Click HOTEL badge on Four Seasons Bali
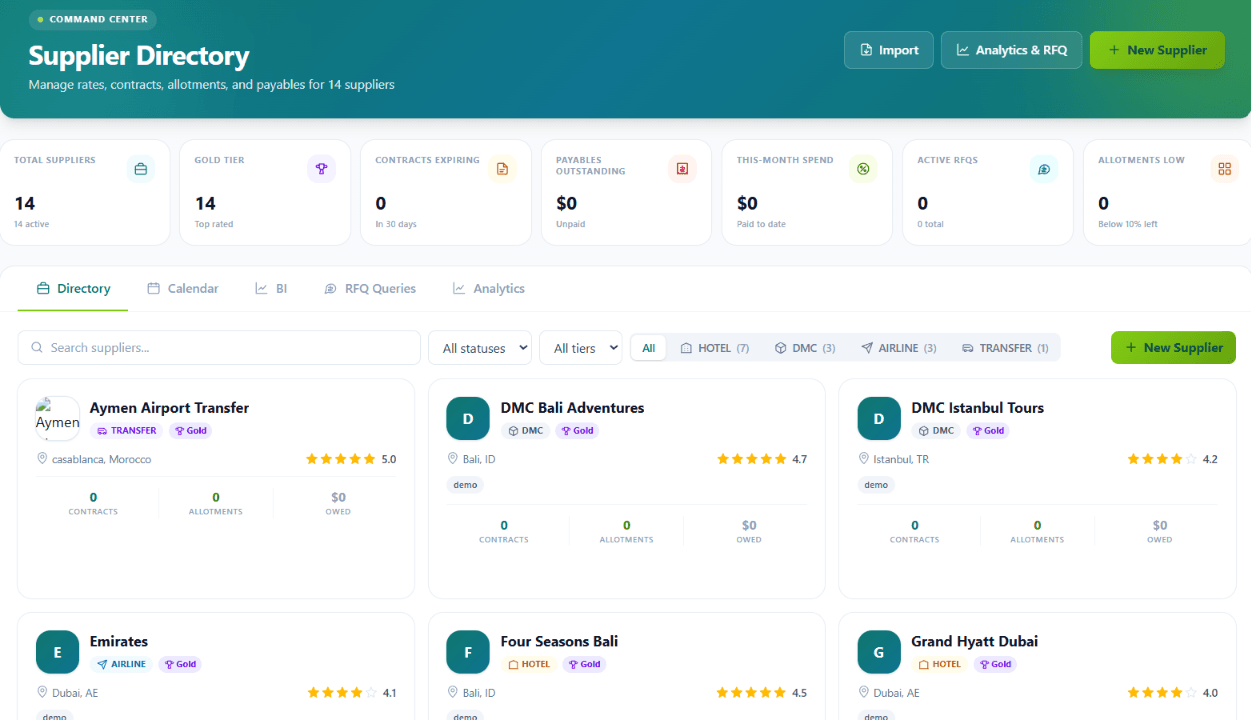This screenshot has height=721, width=1252. pos(529,664)
